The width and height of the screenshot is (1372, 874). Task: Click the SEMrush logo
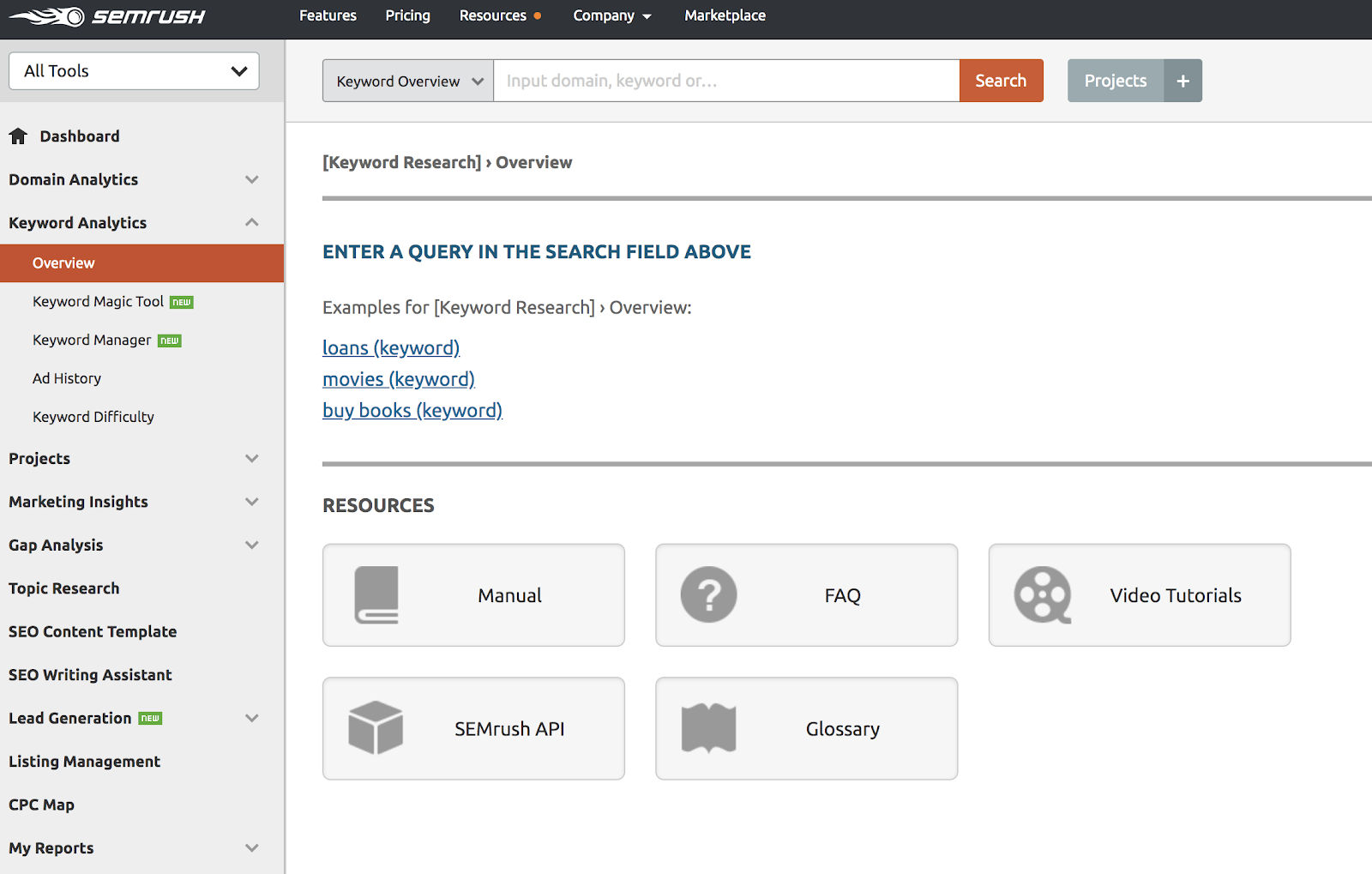click(x=107, y=16)
